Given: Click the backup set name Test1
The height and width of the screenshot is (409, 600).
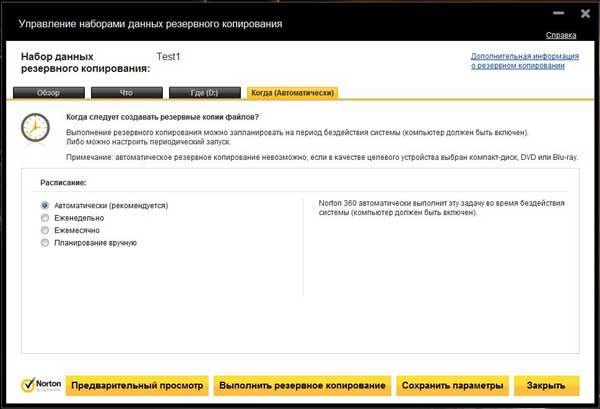Looking at the screenshot, I should [x=168, y=57].
